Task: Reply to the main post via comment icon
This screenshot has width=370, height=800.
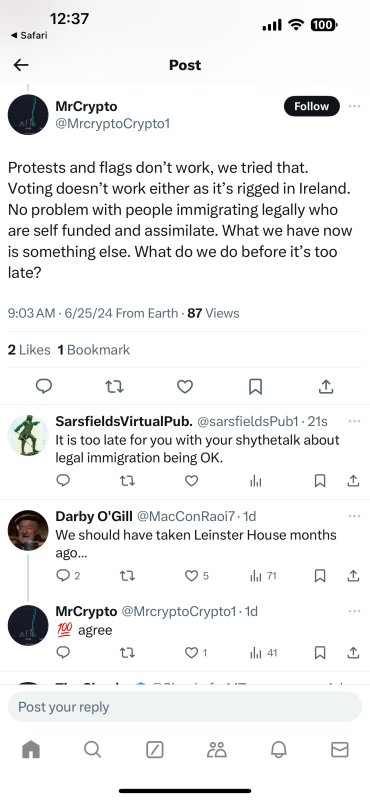Action: point(44,387)
